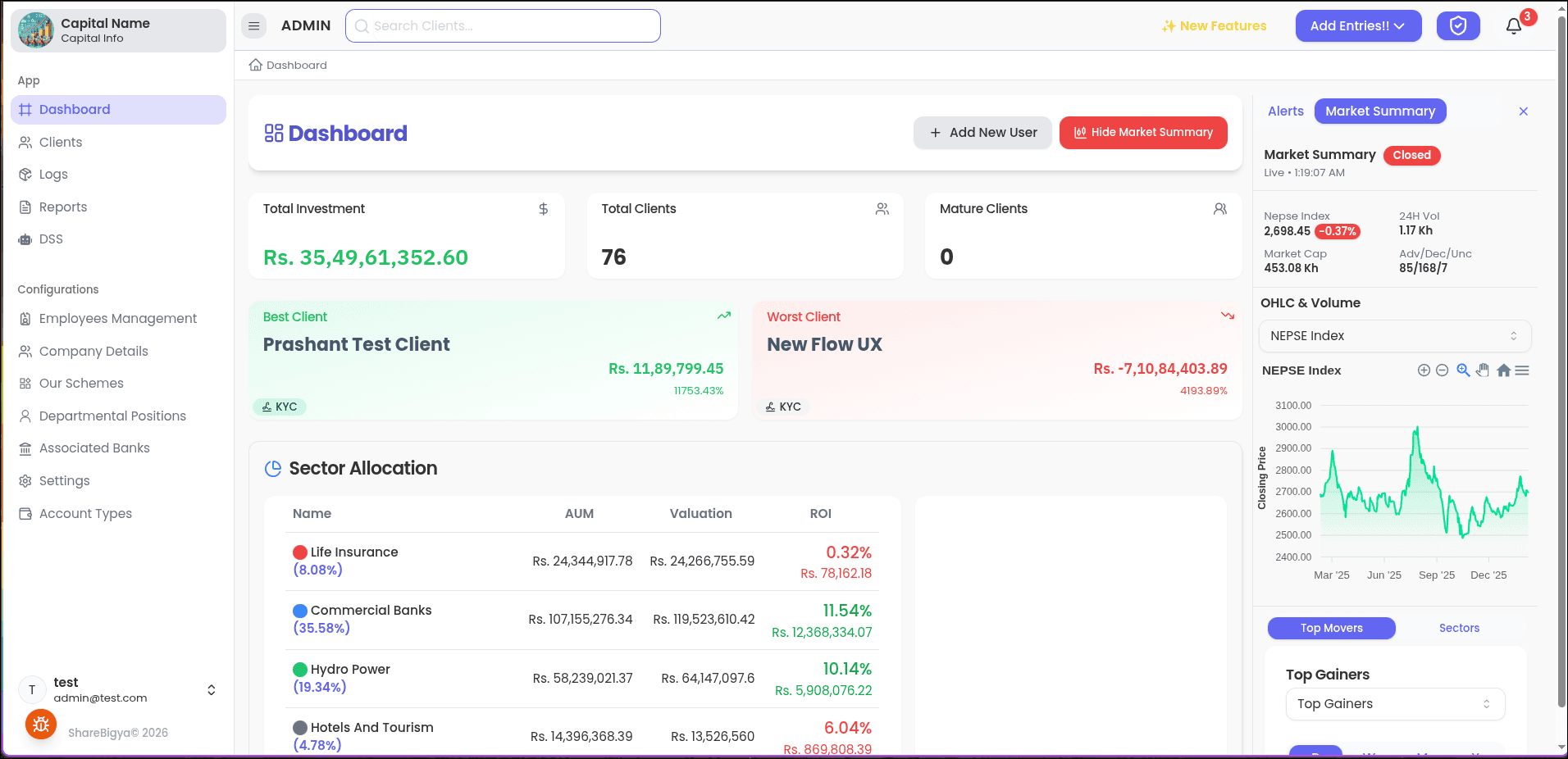Activate the pan tool on the chart
Screen dimensions: 1568x759
tap(1483, 370)
